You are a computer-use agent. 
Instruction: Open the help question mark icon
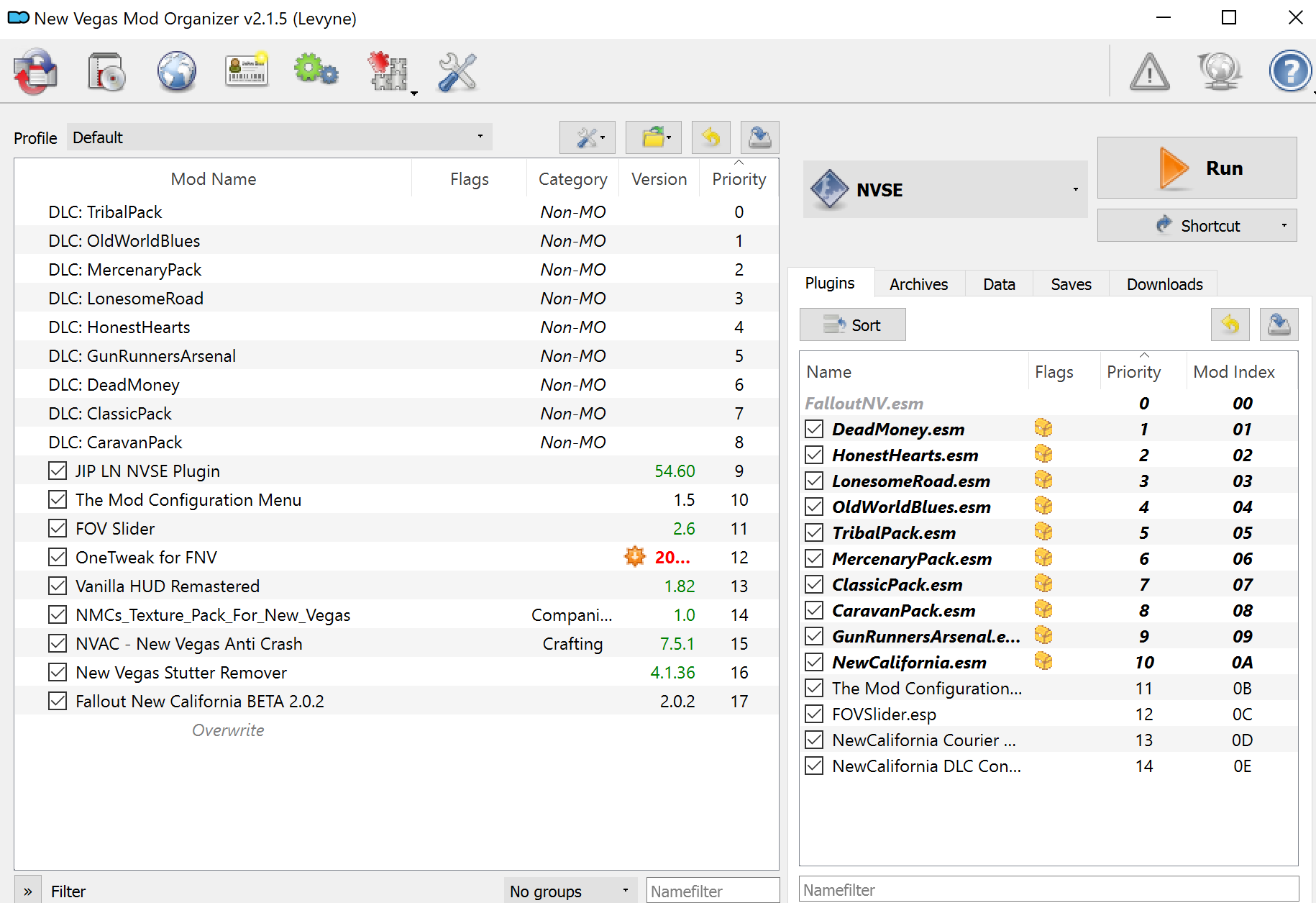point(1290,71)
